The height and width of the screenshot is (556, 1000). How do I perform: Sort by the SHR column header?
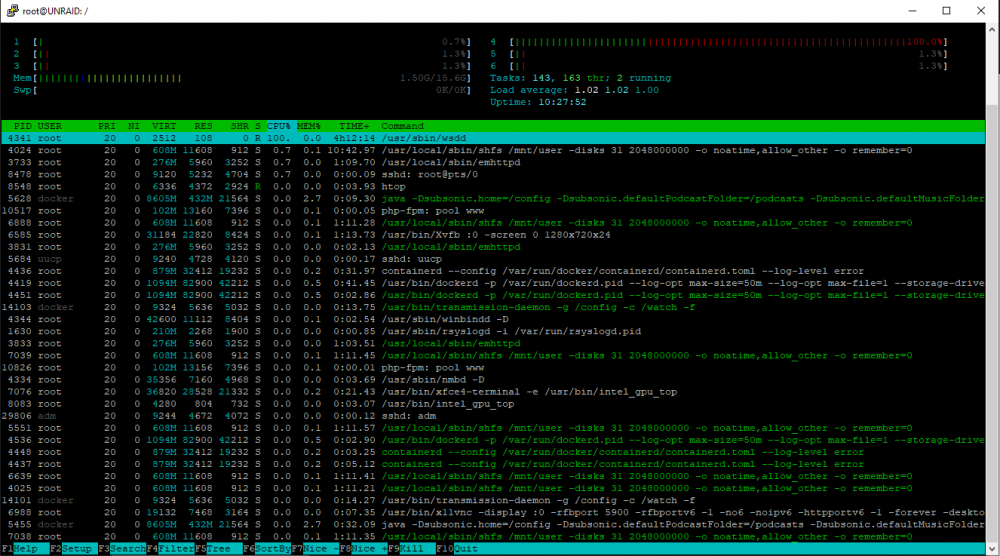[x=240, y=126]
